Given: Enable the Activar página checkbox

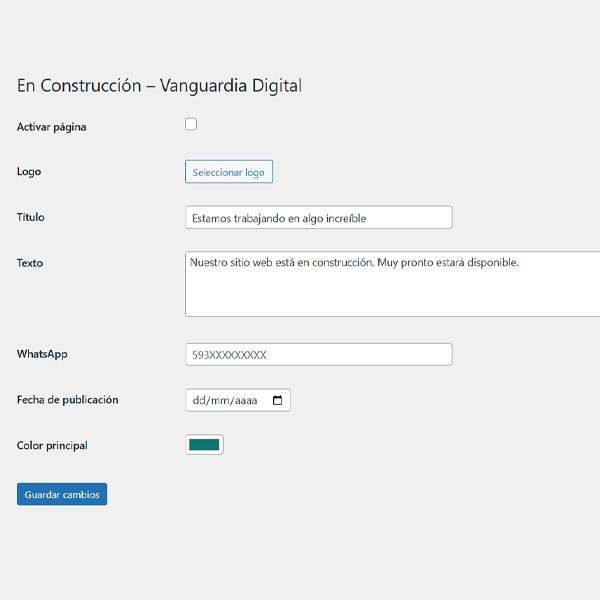Looking at the screenshot, I should pyautogui.click(x=191, y=124).
